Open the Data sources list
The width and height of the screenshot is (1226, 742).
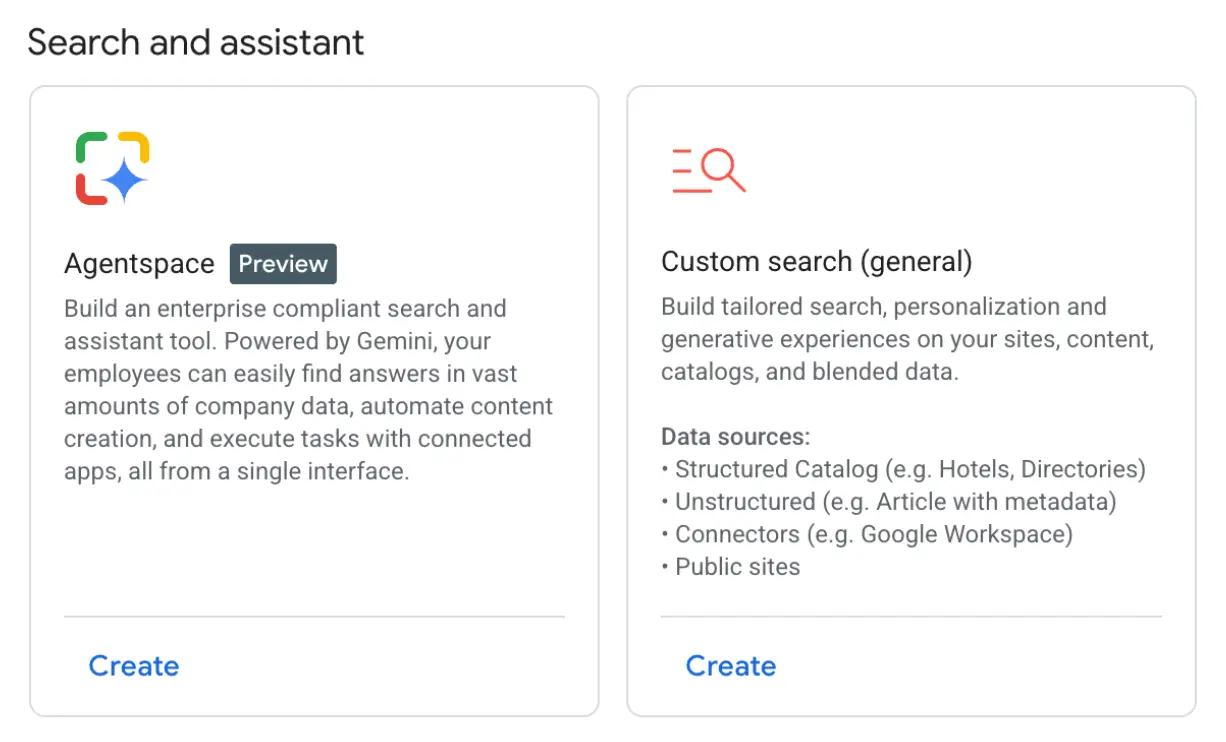(x=735, y=436)
